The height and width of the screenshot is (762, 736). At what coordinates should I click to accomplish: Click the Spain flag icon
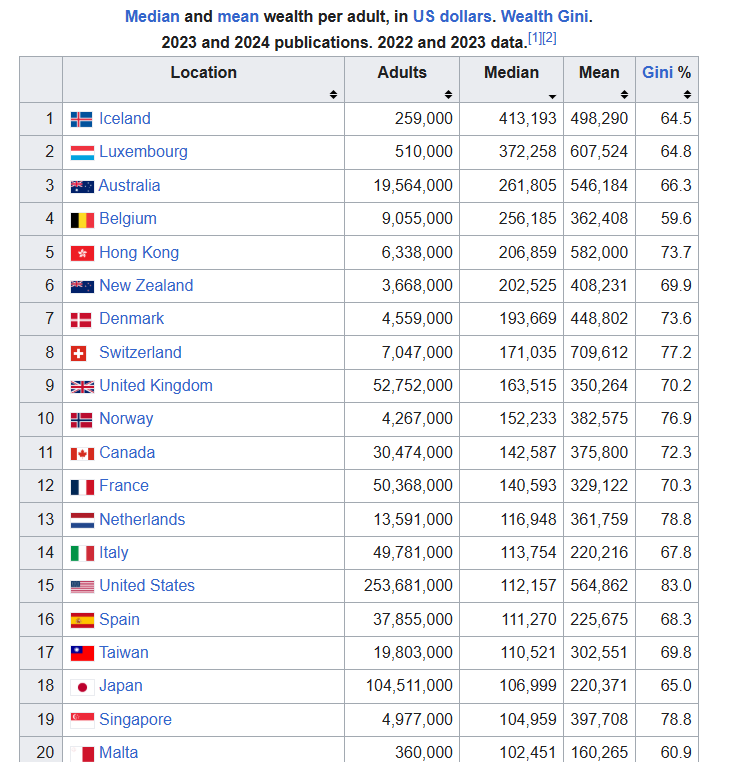click(x=82, y=621)
